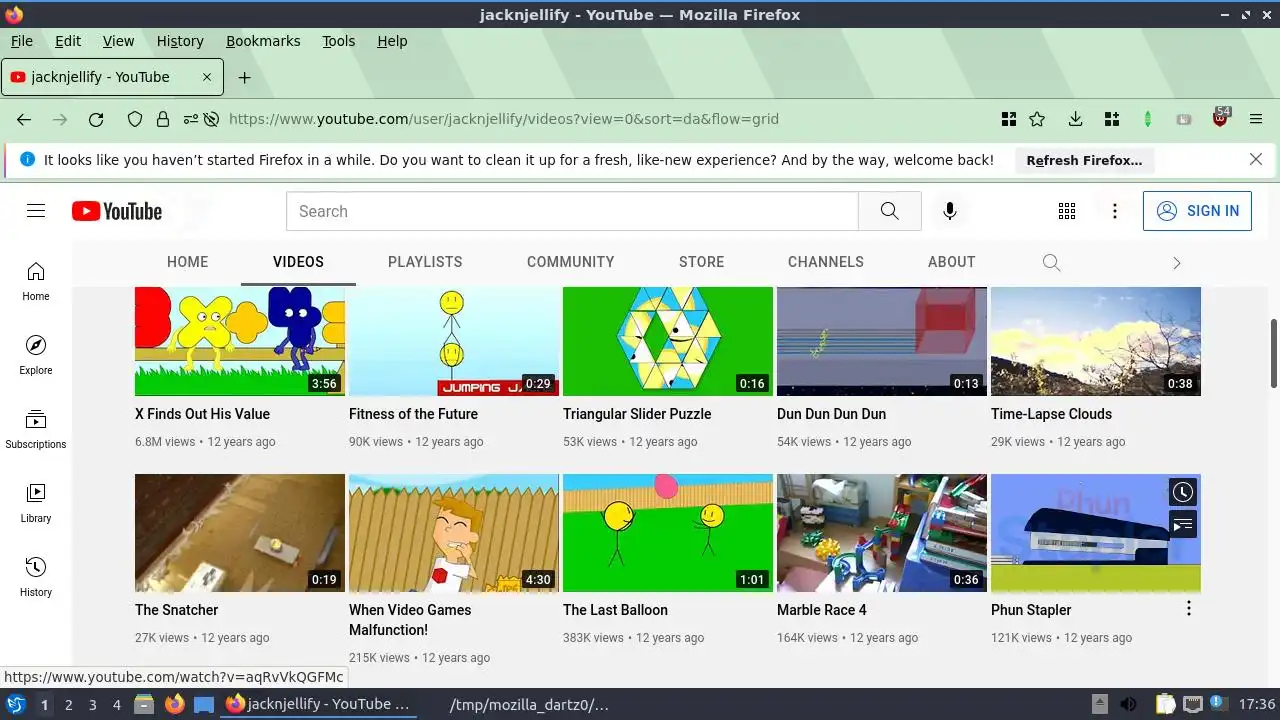Open the Tools menu
This screenshot has height=720, width=1280.
[338, 41]
